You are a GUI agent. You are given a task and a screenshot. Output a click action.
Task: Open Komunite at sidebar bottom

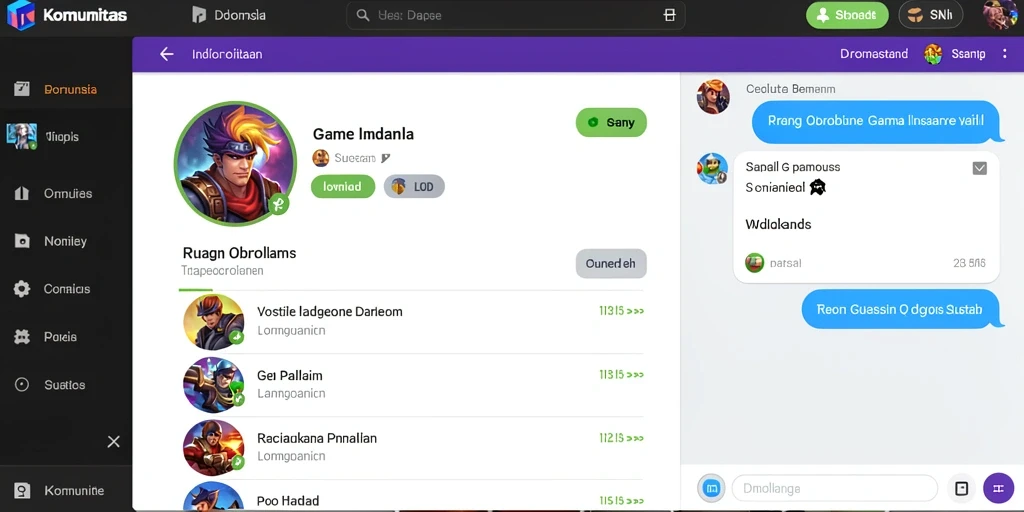pyautogui.click(x=66, y=491)
